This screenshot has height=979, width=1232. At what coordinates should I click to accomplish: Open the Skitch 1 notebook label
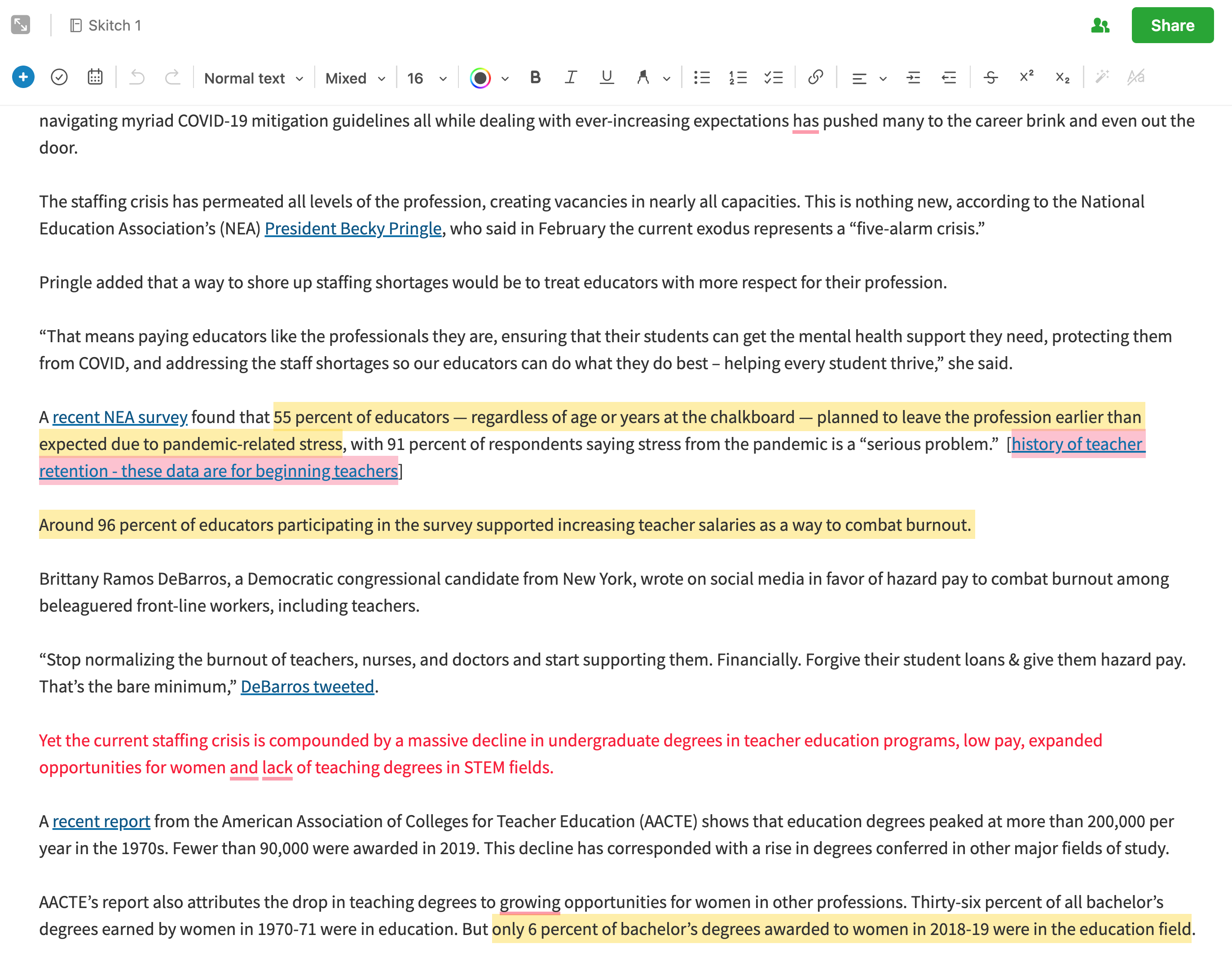[x=106, y=25]
